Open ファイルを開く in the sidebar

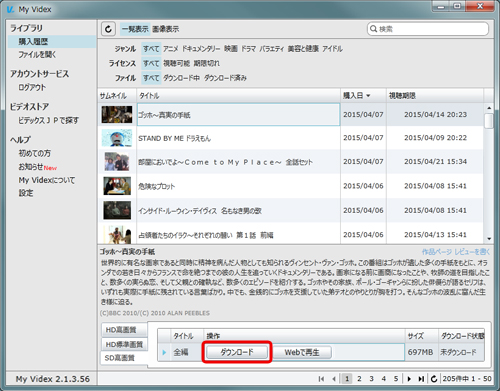[x=37, y=55]
